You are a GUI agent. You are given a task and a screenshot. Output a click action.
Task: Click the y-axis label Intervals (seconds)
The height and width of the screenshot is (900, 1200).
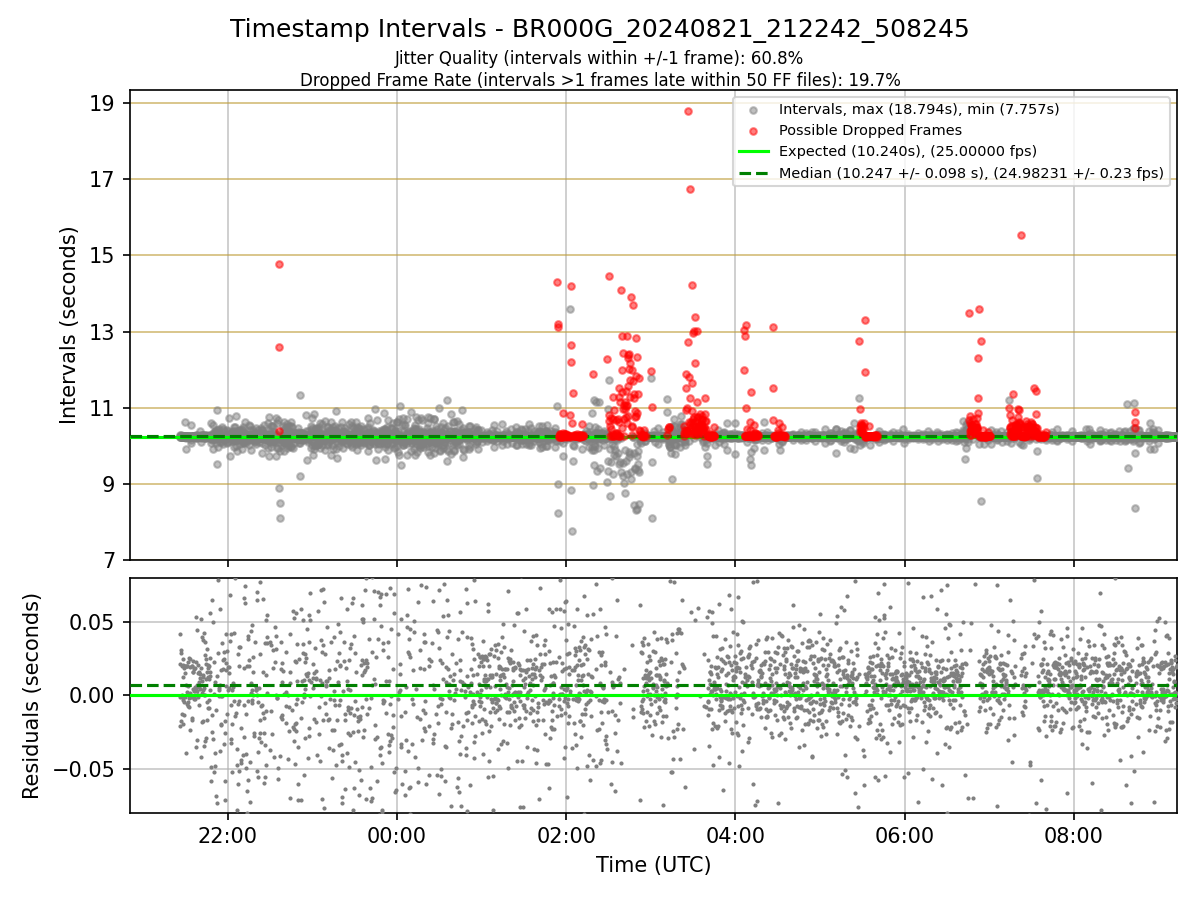pyautogui.click(x=69, y=325)
